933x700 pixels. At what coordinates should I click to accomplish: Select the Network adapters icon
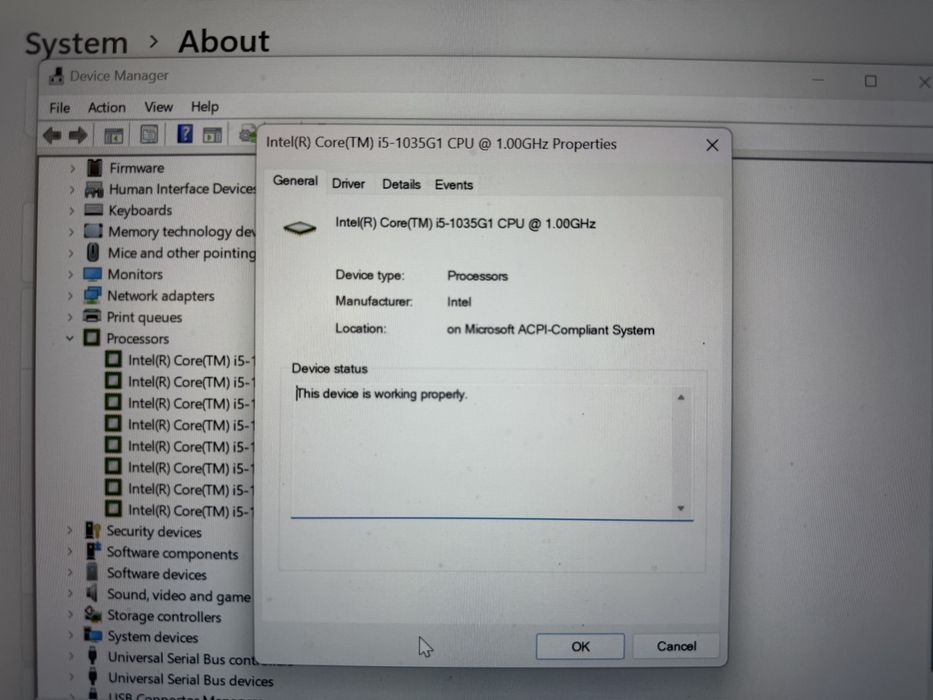(x=92, y=295)
